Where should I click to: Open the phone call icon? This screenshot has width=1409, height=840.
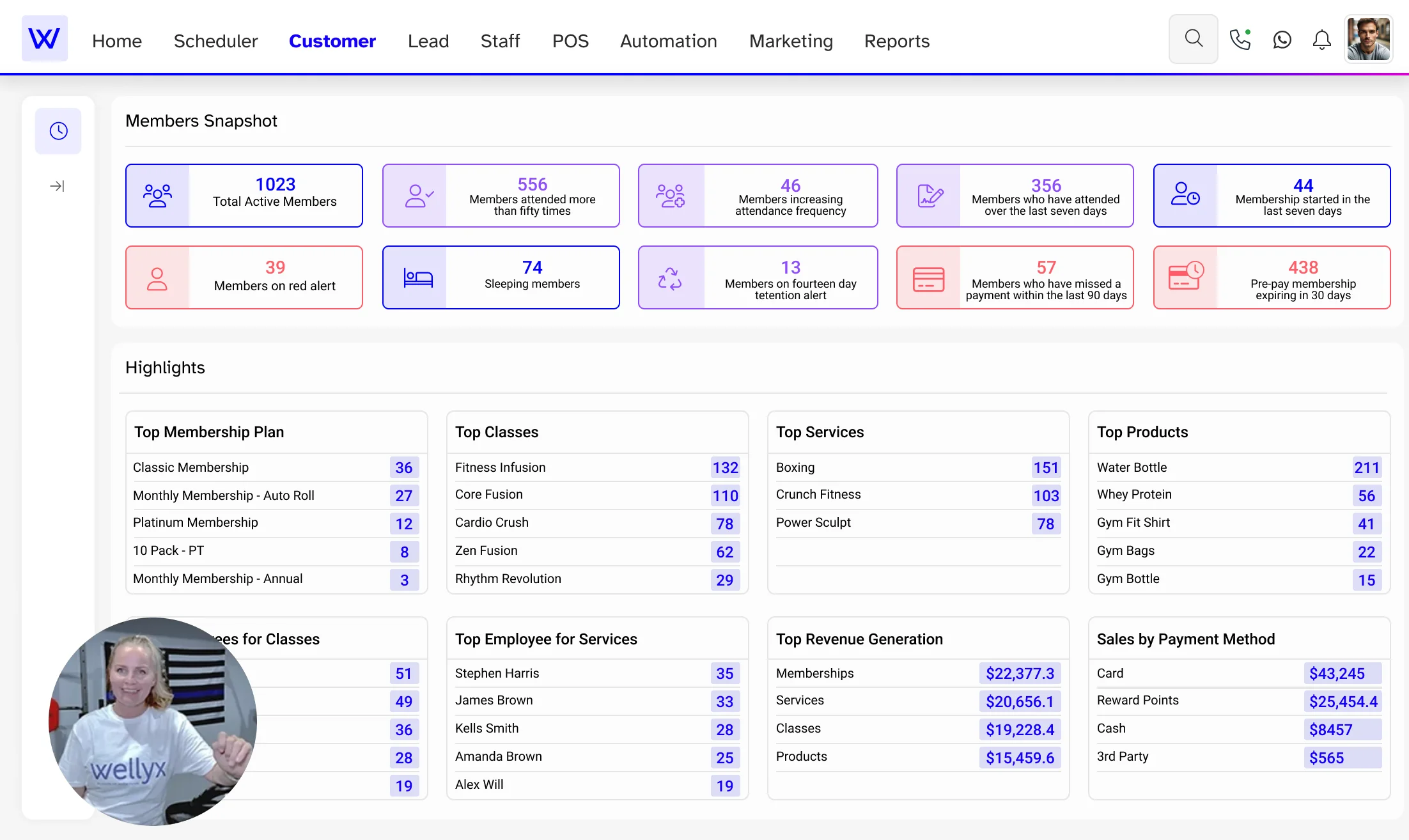[x=1240, y=40]
